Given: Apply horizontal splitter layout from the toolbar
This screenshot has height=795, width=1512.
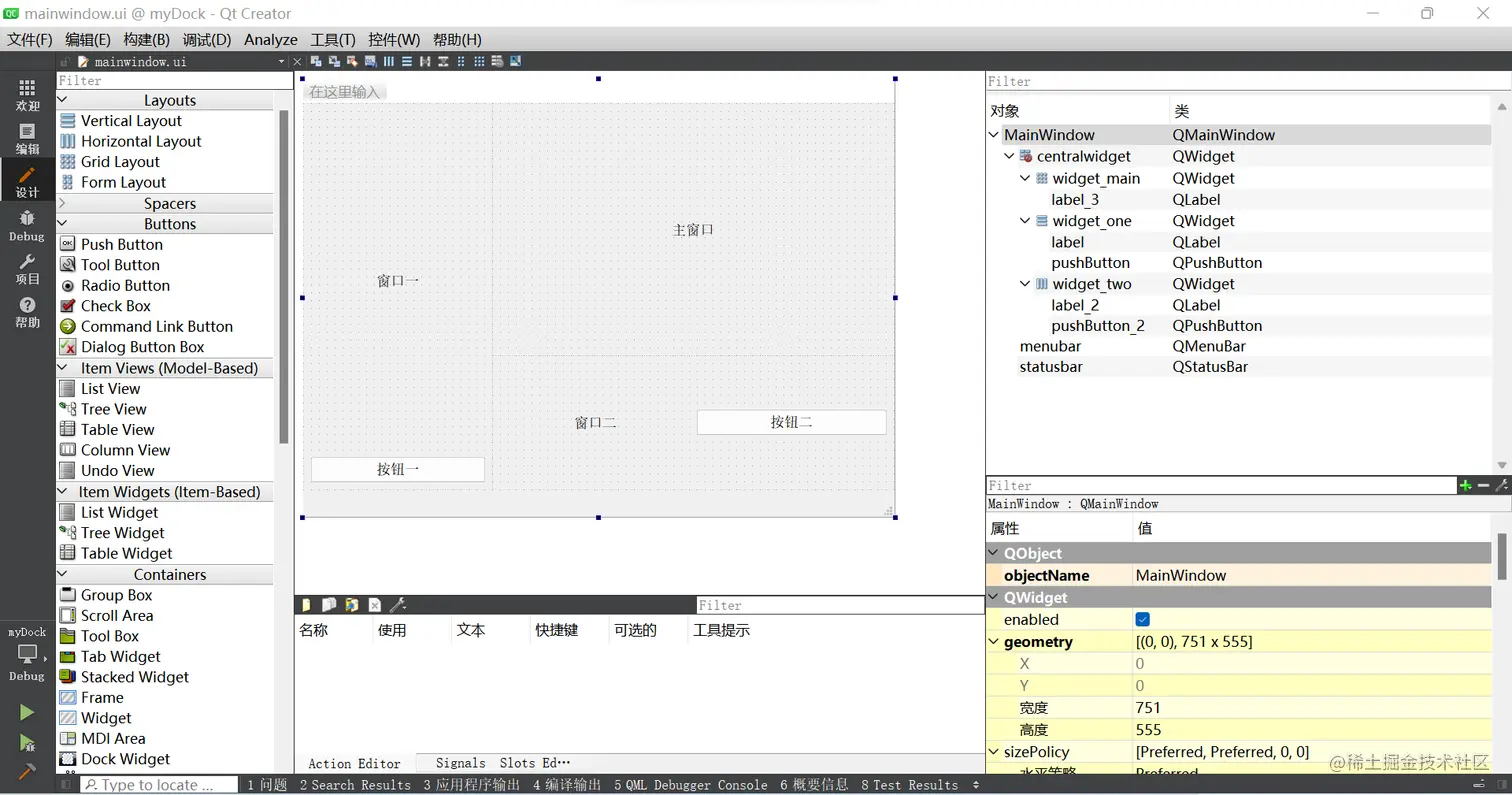Looking at the screenshot, I should [x=425, y=61].
